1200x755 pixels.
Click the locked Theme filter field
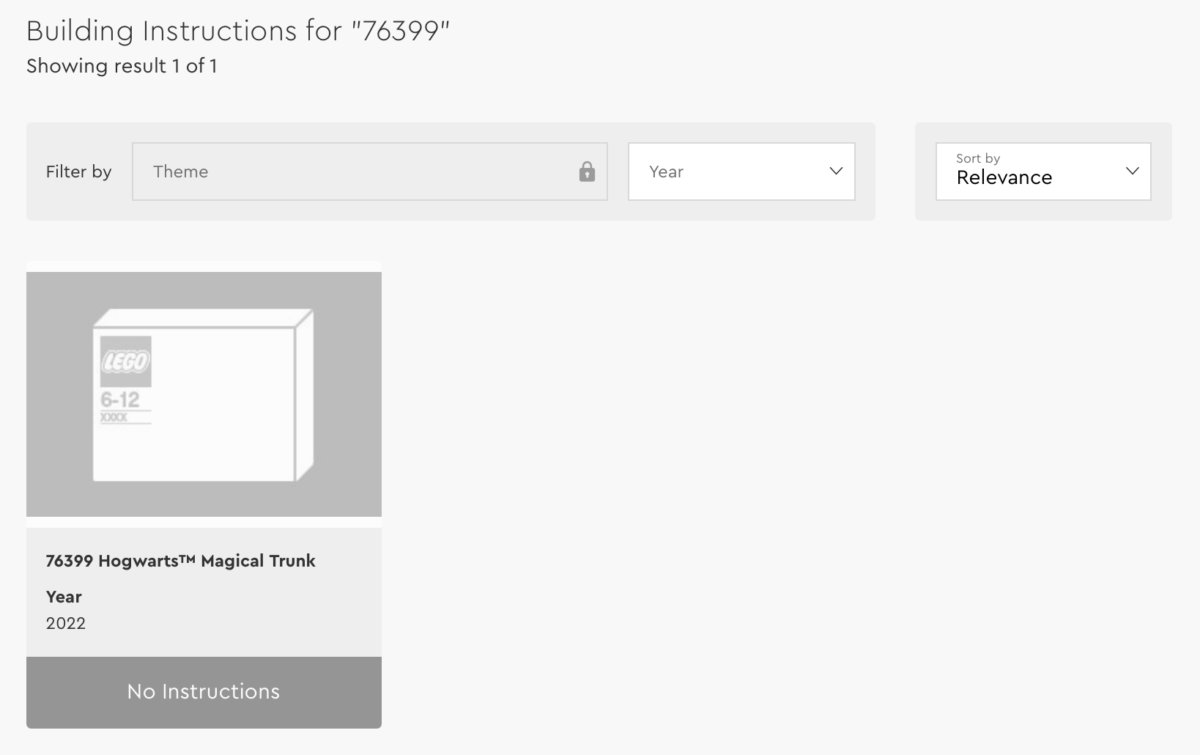369,171
